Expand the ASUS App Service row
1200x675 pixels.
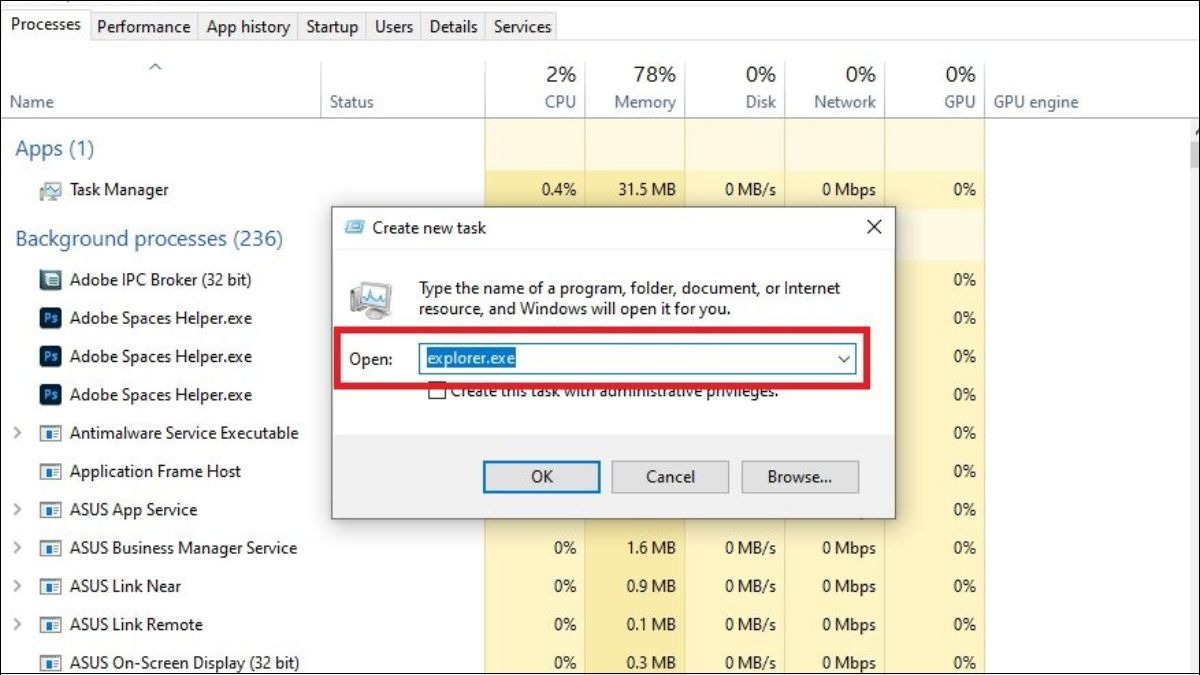point(17,510)
